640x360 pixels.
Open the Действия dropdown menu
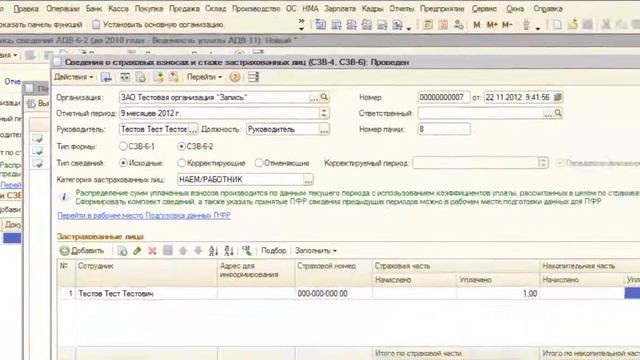click(x=74, y=77)
